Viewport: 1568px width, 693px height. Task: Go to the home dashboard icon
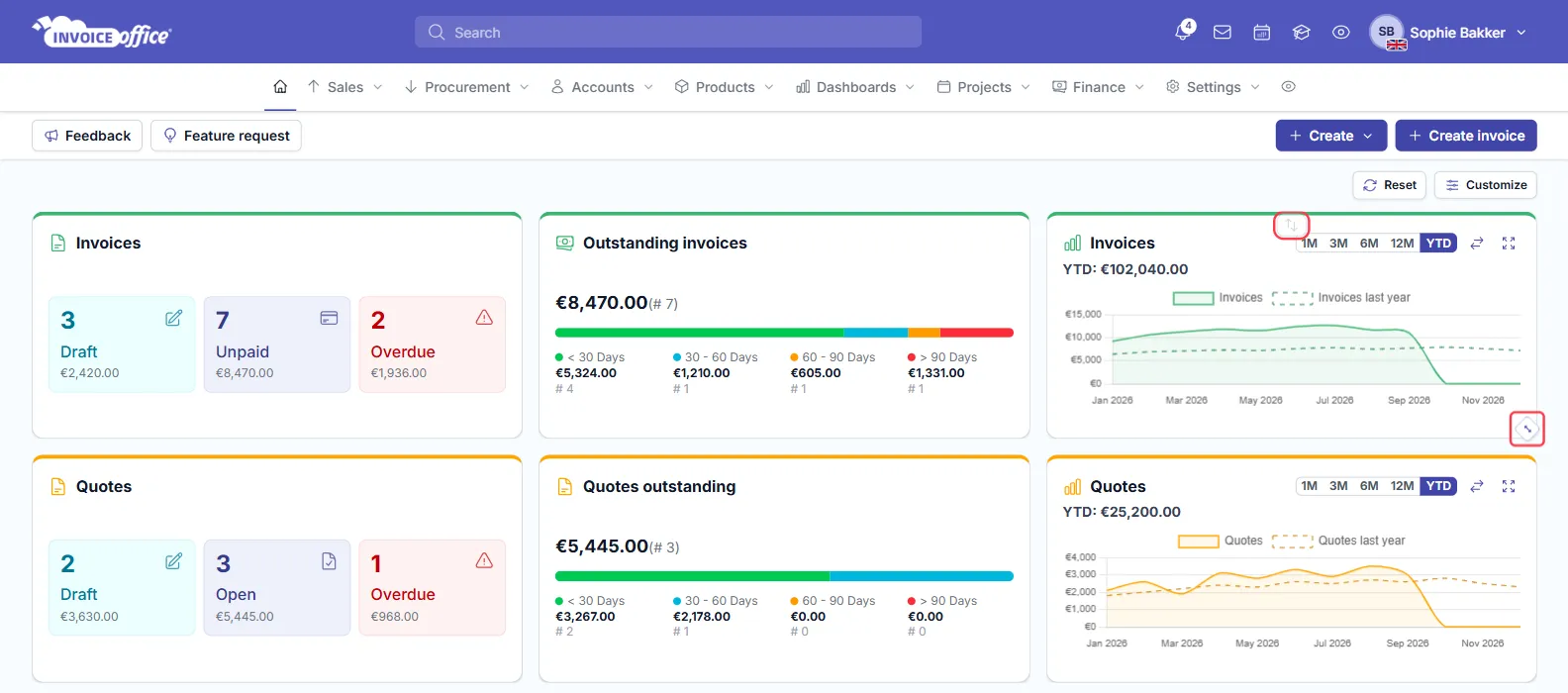click(x=280, y=87)
